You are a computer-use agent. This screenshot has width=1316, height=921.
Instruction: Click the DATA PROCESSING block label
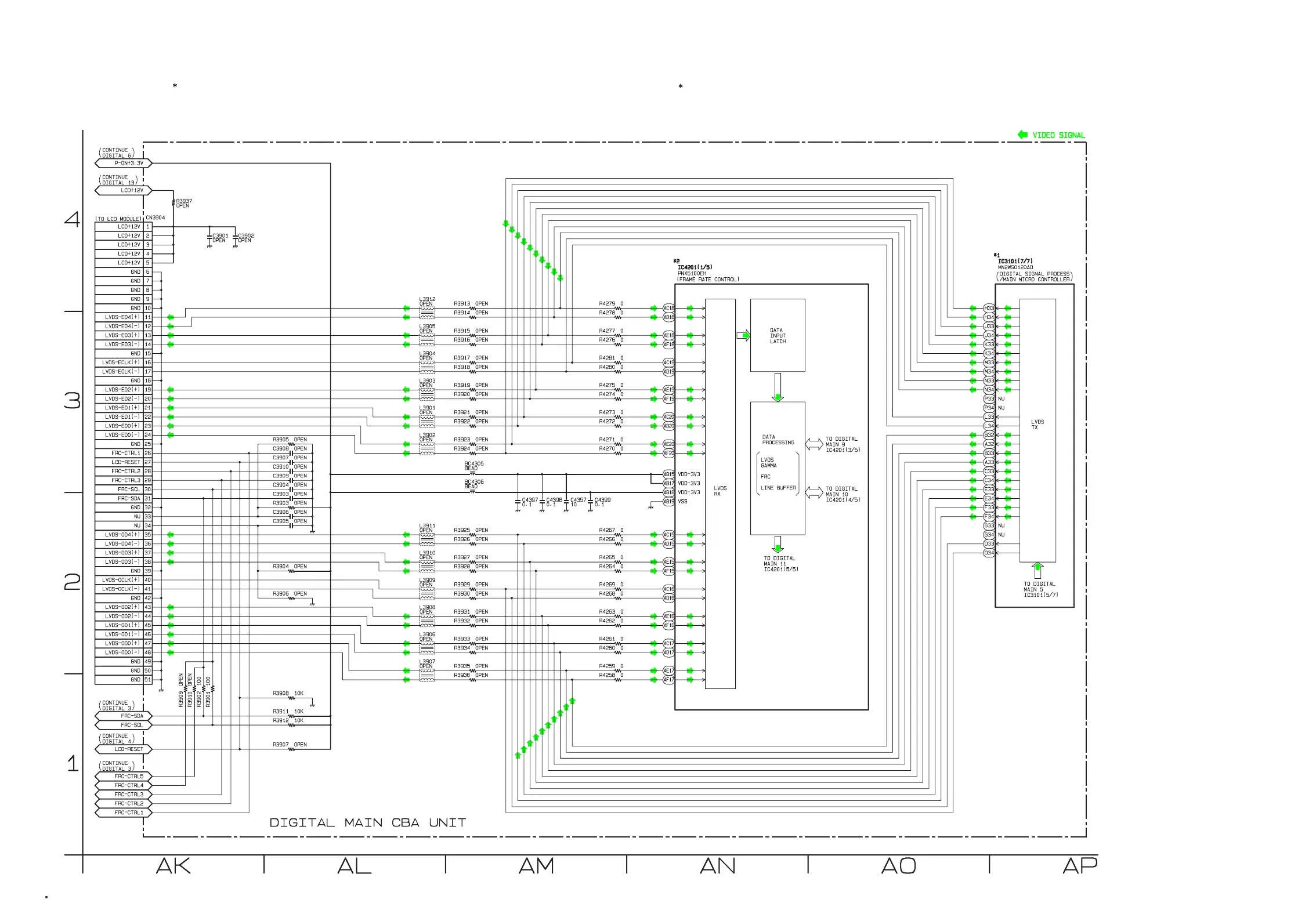tap(778, 440)
